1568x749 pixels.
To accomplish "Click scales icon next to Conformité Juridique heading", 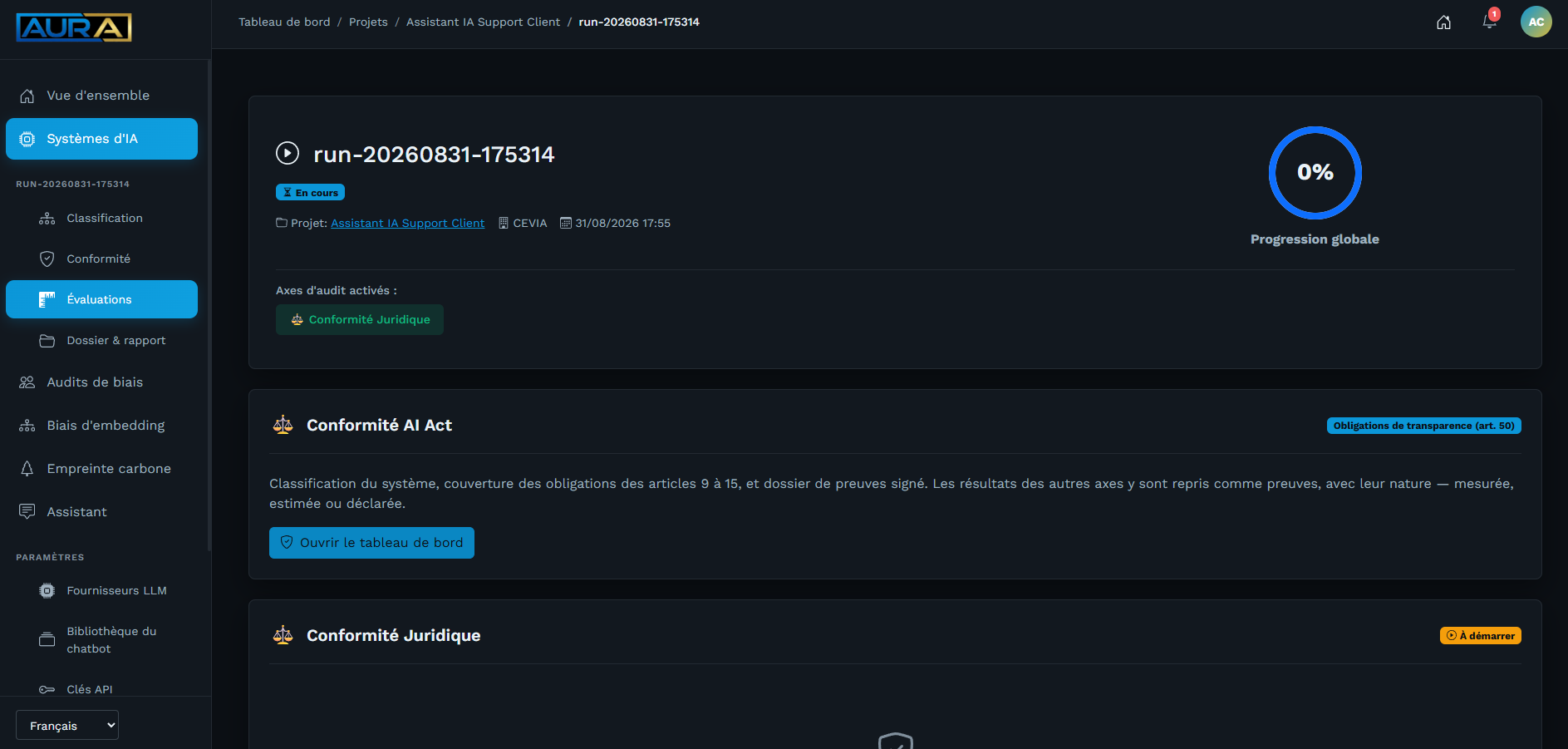I will pos(283,635).
